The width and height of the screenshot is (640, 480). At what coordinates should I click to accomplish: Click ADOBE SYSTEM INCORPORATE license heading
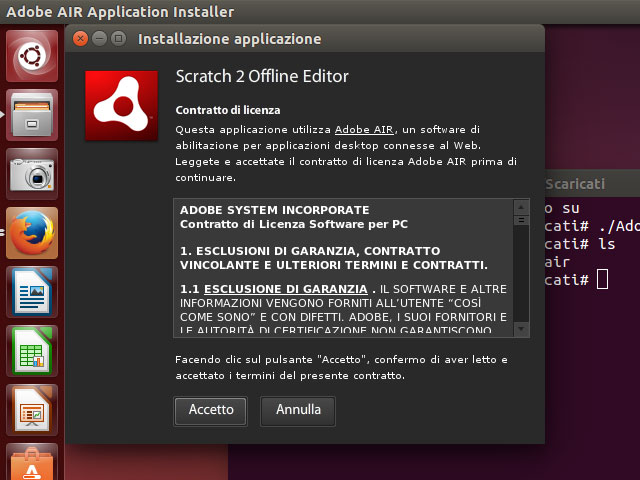click(x=275, y=210)
